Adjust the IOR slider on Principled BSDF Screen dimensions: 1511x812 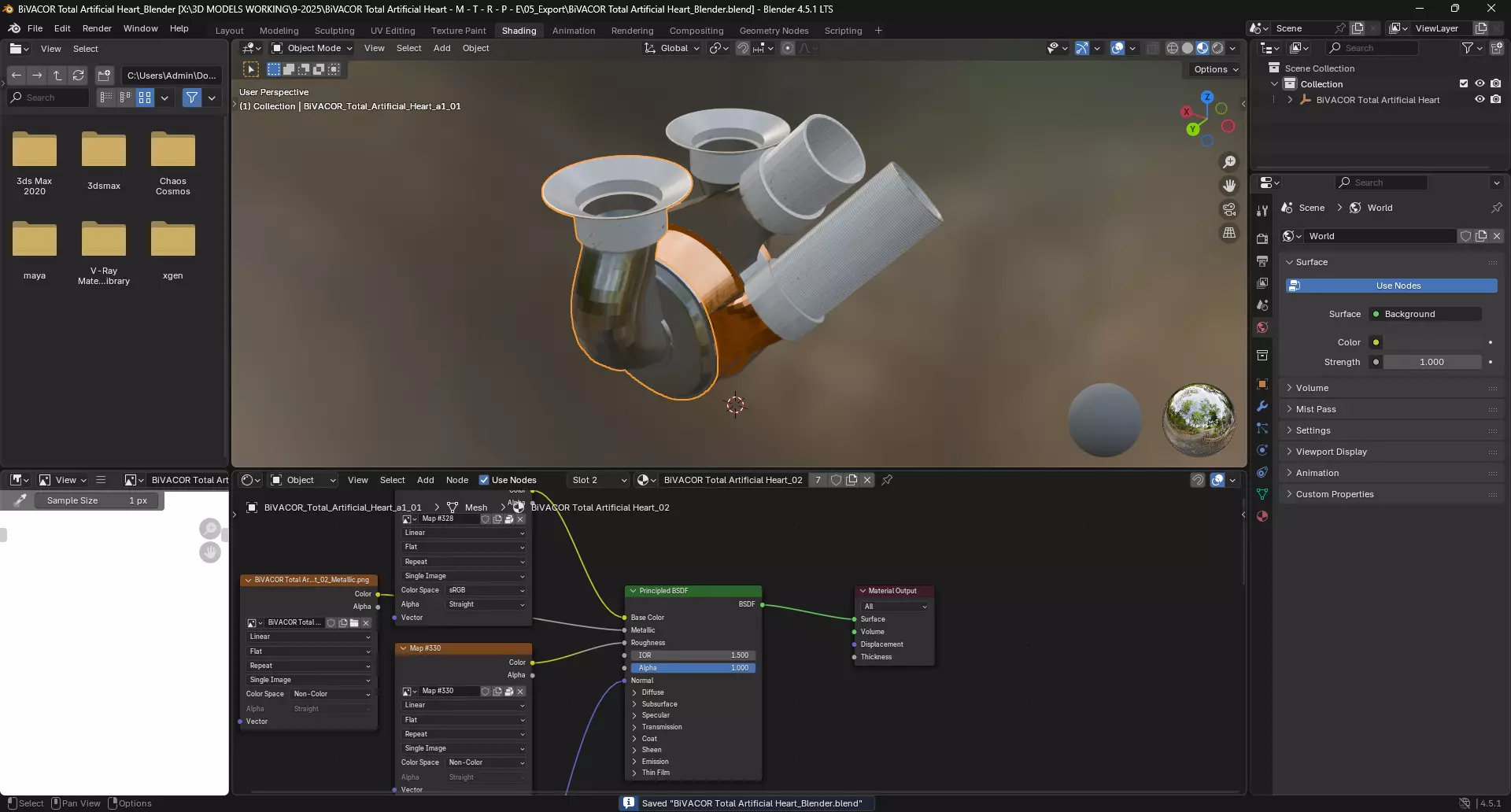tap(693, 655)
